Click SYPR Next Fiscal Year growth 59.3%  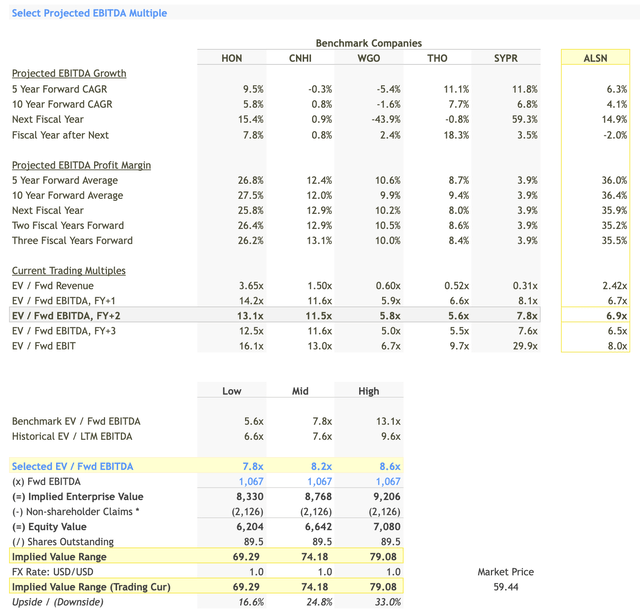click(525, 119)
